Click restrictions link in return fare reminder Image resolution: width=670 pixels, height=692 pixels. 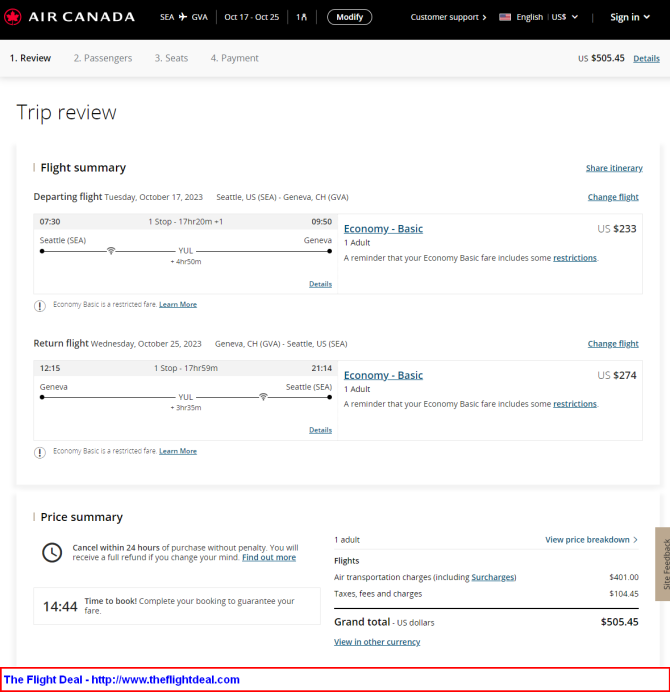[x=575, y=404]
